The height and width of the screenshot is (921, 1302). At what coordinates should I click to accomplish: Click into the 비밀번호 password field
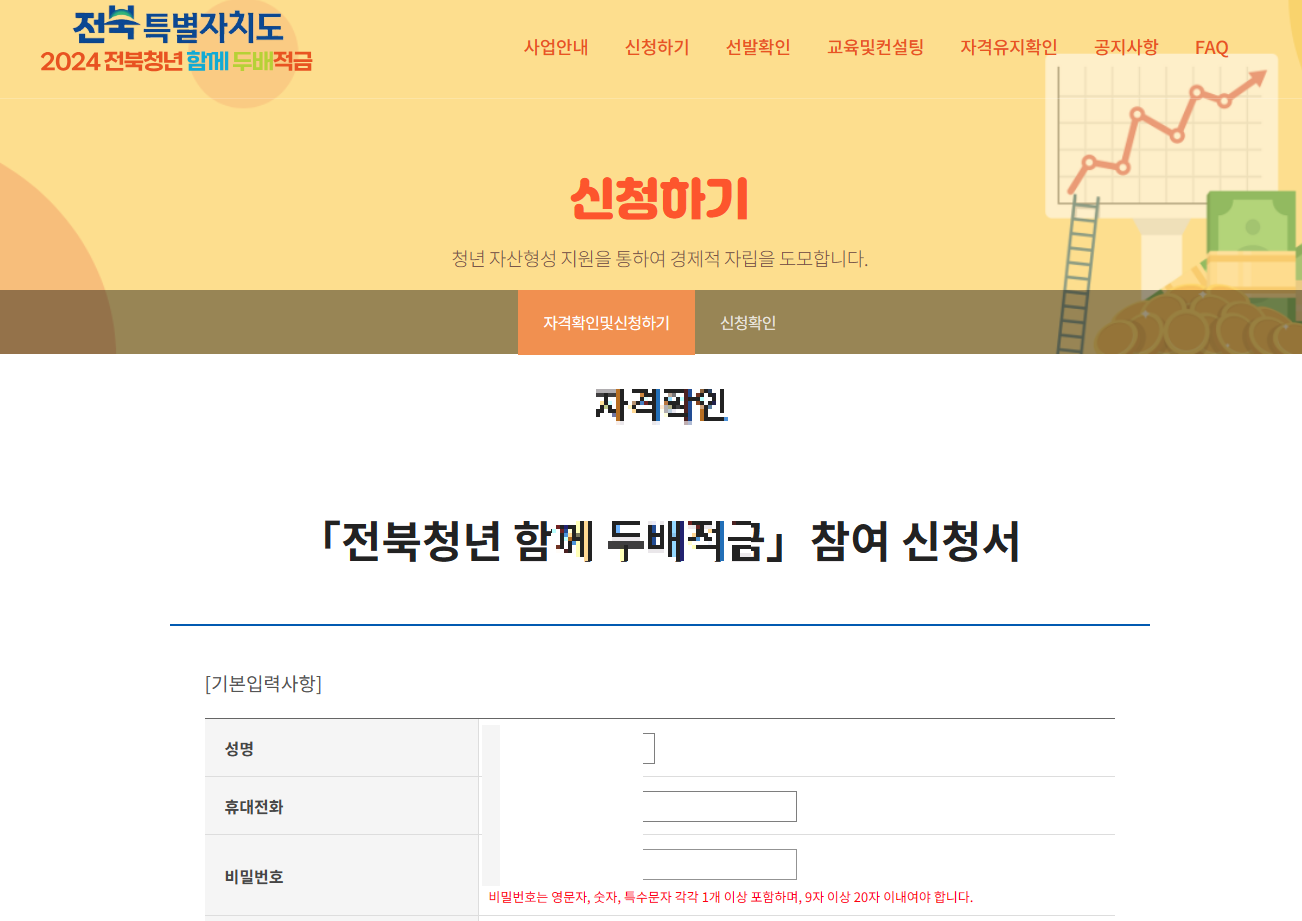pos(642,864)
